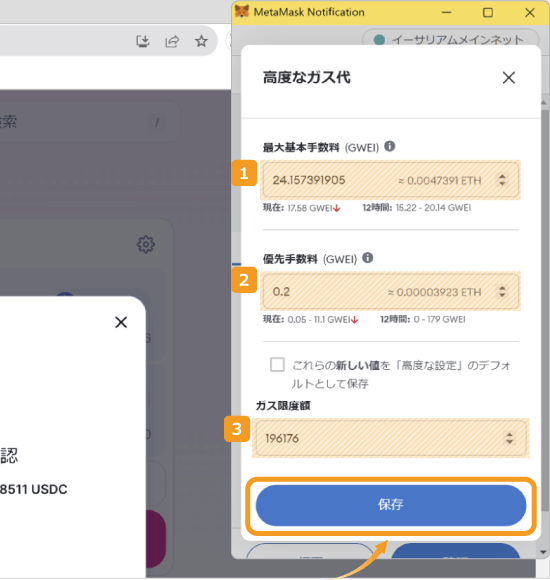Click the 現在: 17.58 GWEI text
Screen dimensions: 550x580
(x=301, y=208)
